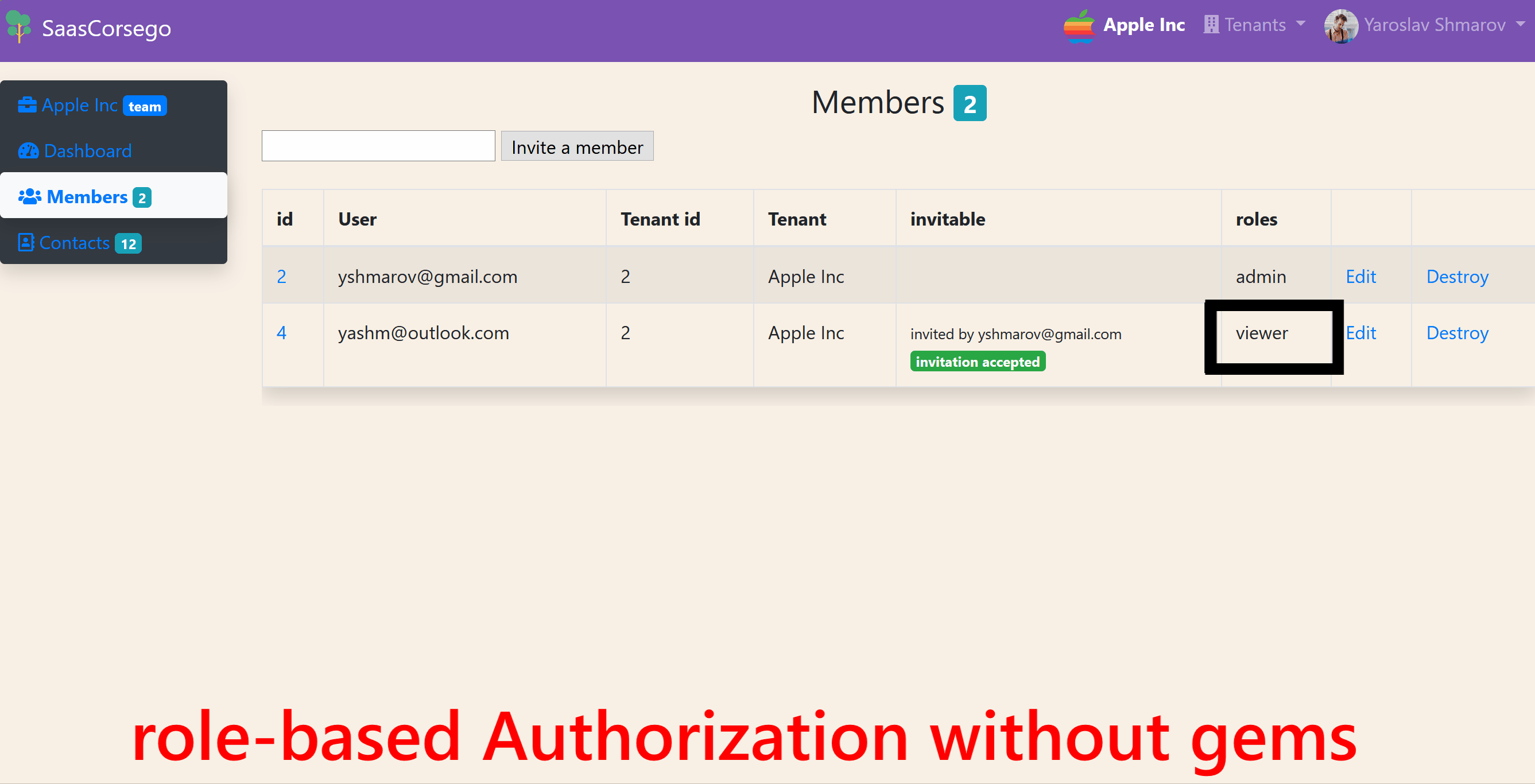
Task: Edit the yshmarov@gmail.com admin member
Action: pyautogui.click(x=1361, y=277)
